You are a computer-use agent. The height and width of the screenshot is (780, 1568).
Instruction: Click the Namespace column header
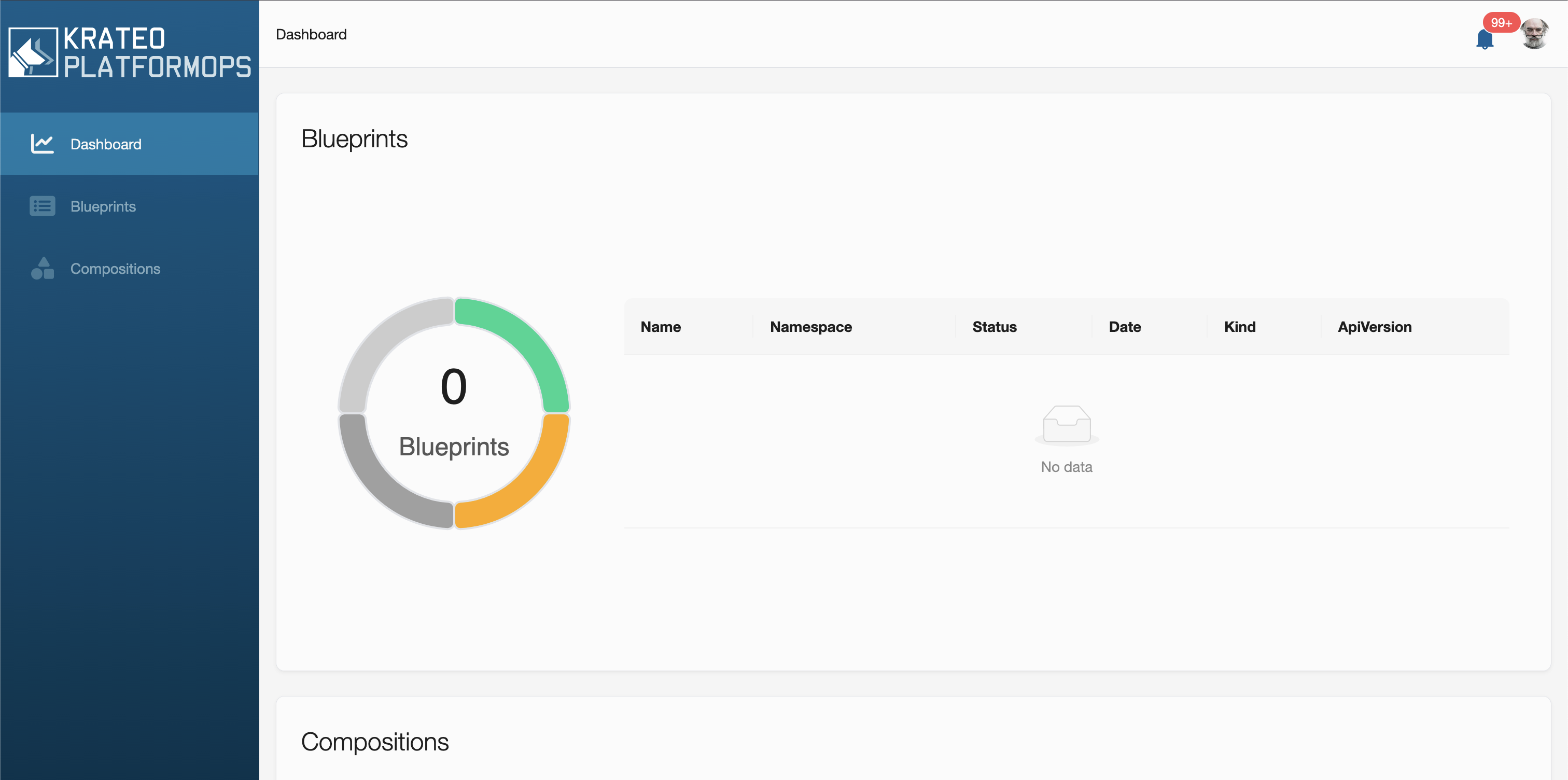click(810, 327)
